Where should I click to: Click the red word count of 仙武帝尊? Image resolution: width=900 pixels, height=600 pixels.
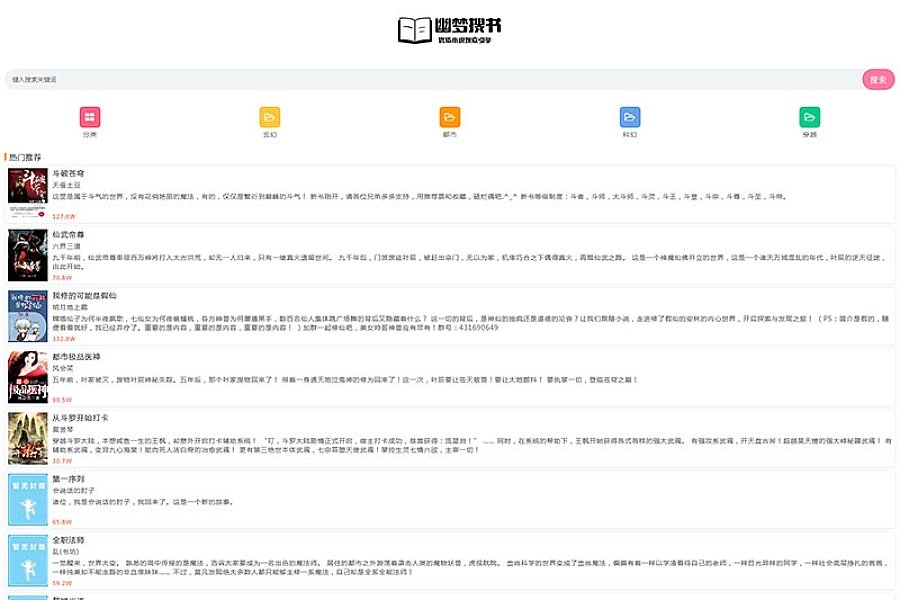62,278
